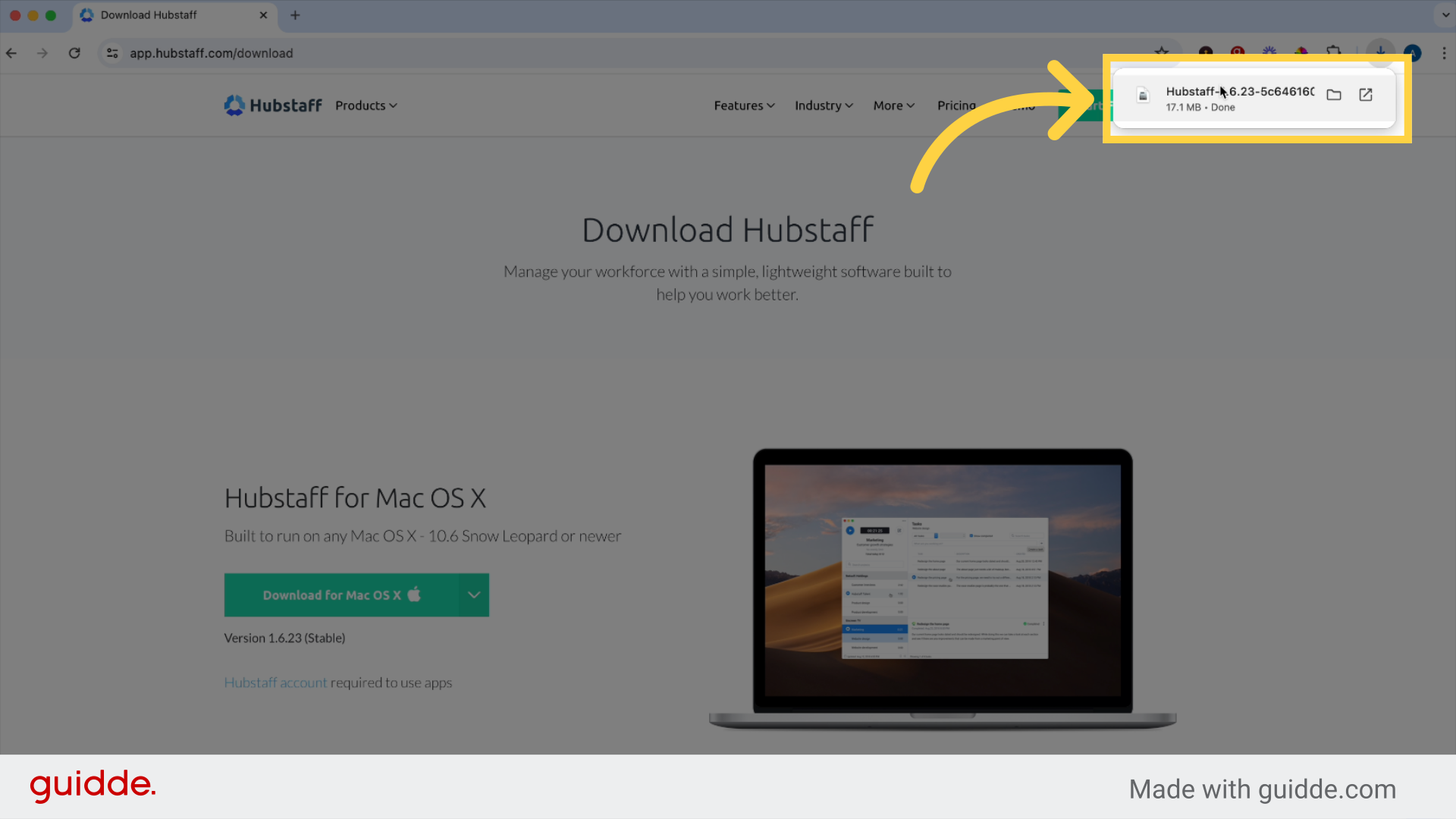This screenshot has width=1456, height=819.
Task: Open the Hubstaff installer in new window
Action: pyautogui.click(x=1365, y=95)
